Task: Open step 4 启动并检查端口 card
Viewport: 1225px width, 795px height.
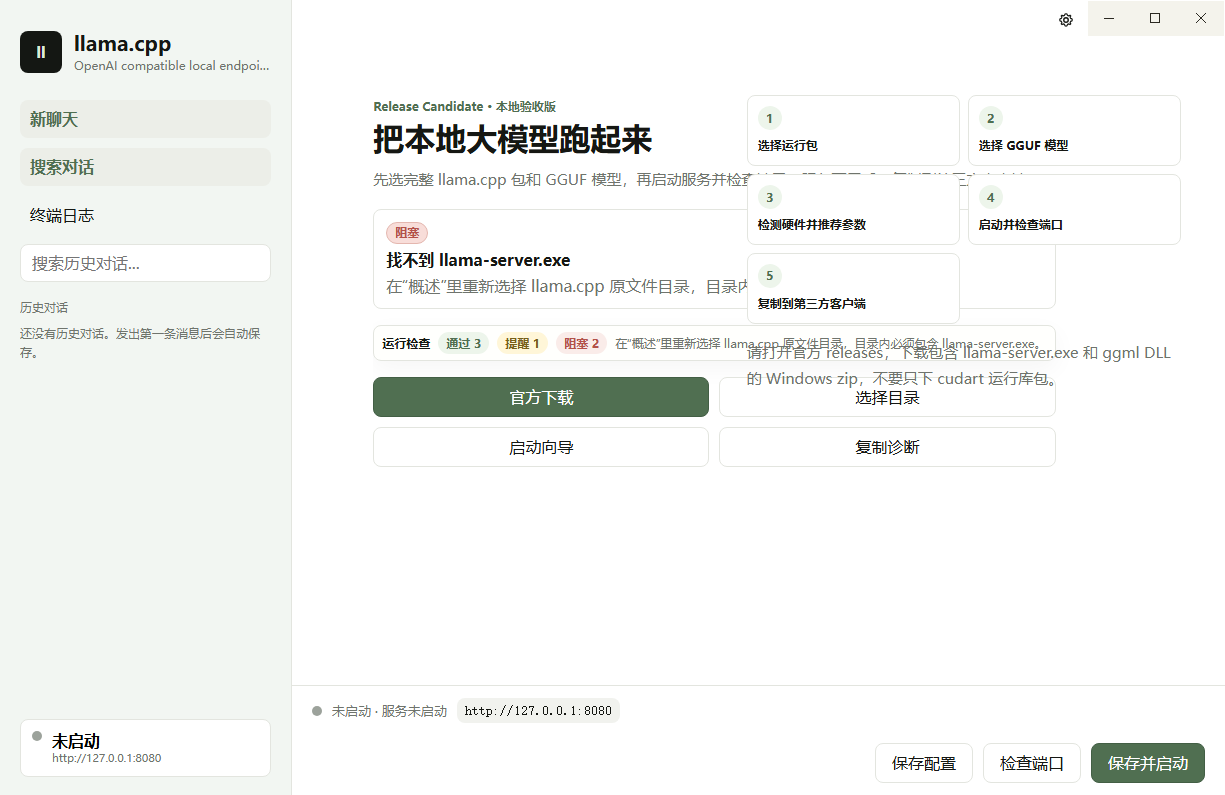Action: pos(1074,210)
